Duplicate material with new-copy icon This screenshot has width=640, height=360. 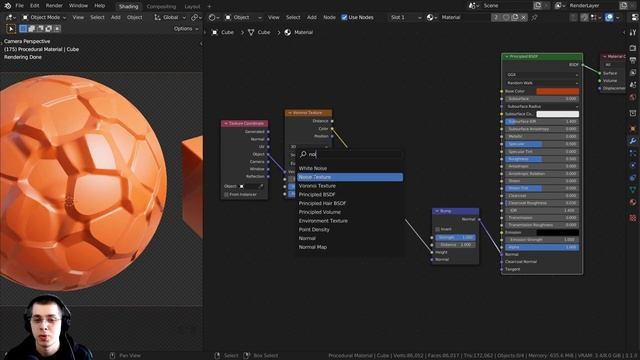515,18
